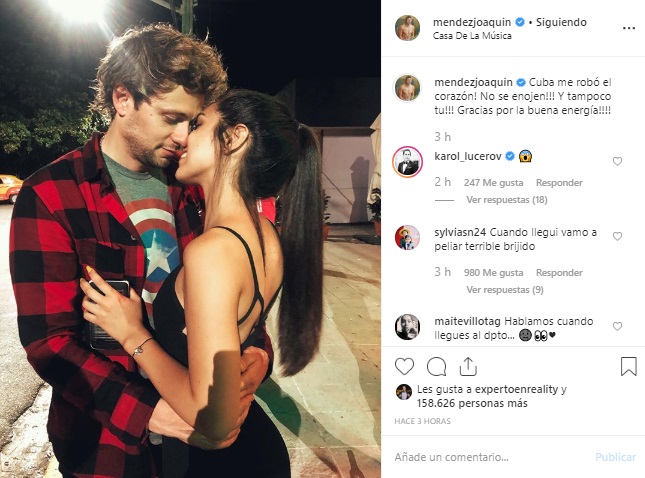
Task: Like karol_lucerov's comment
Action: coord(617,161)
